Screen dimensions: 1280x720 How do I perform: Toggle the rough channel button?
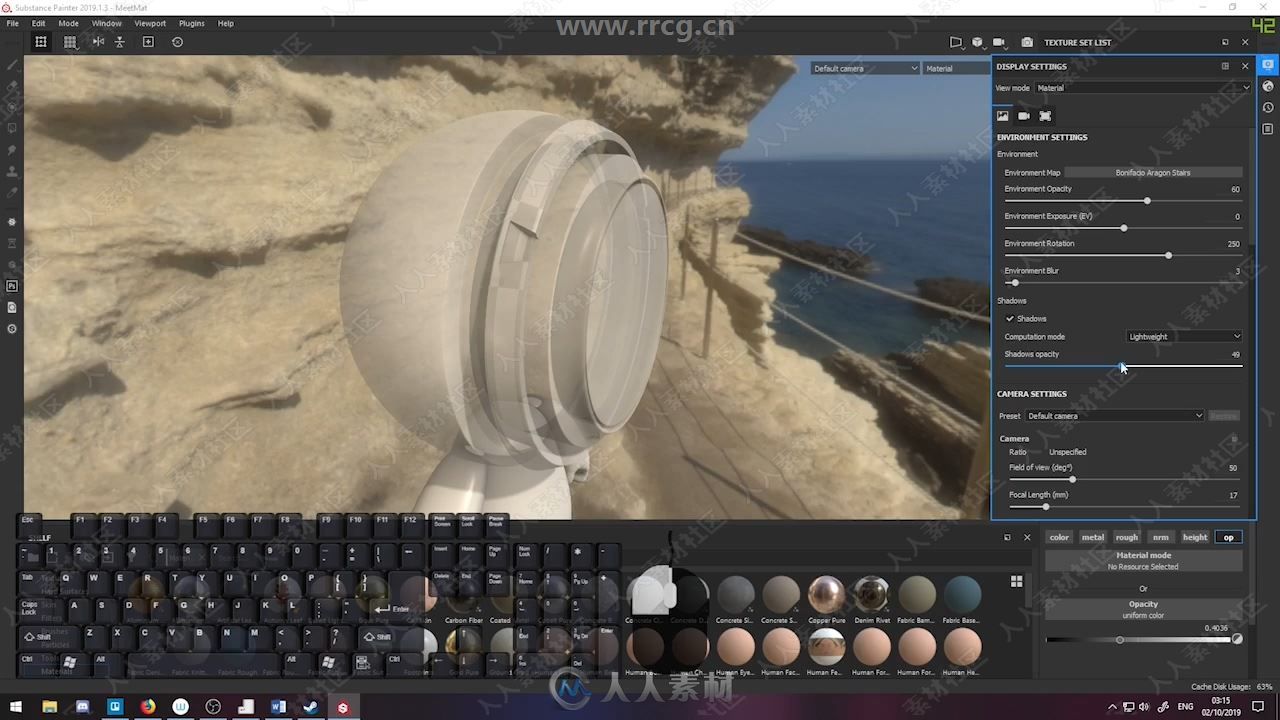point(1127,537)
